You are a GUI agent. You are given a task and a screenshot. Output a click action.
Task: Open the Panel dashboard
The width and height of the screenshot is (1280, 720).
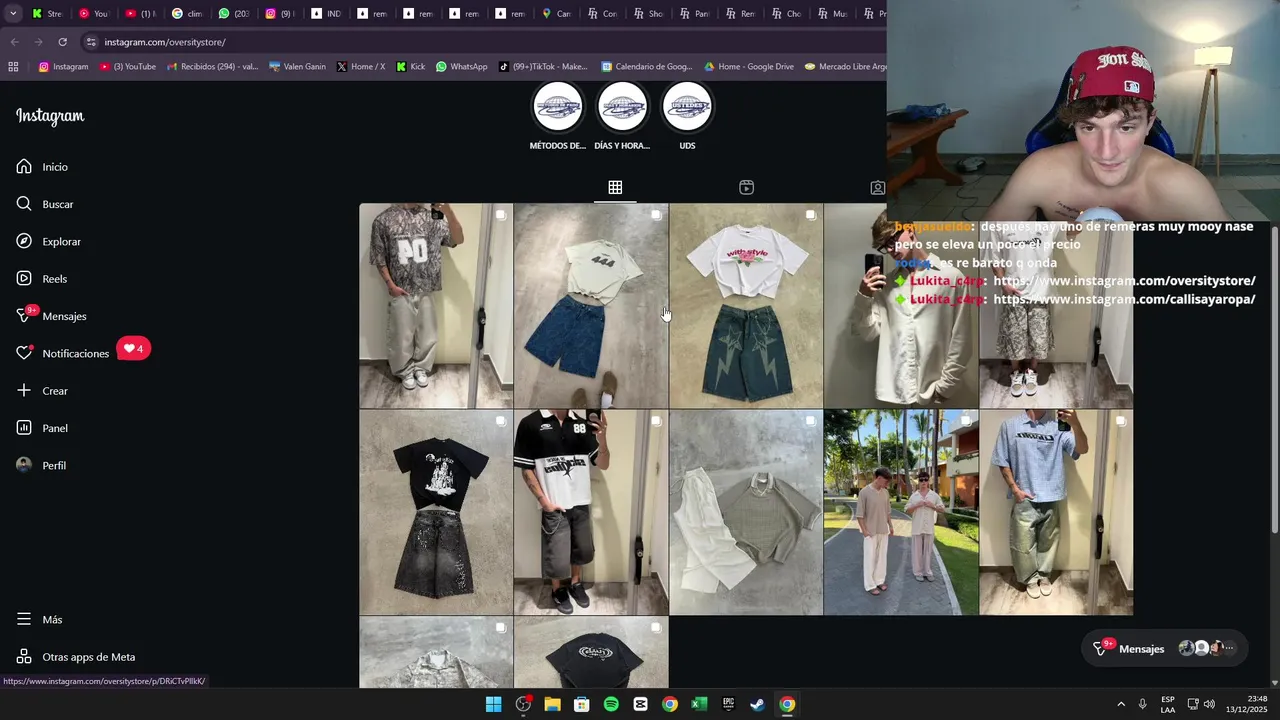(x=42, y=428)
